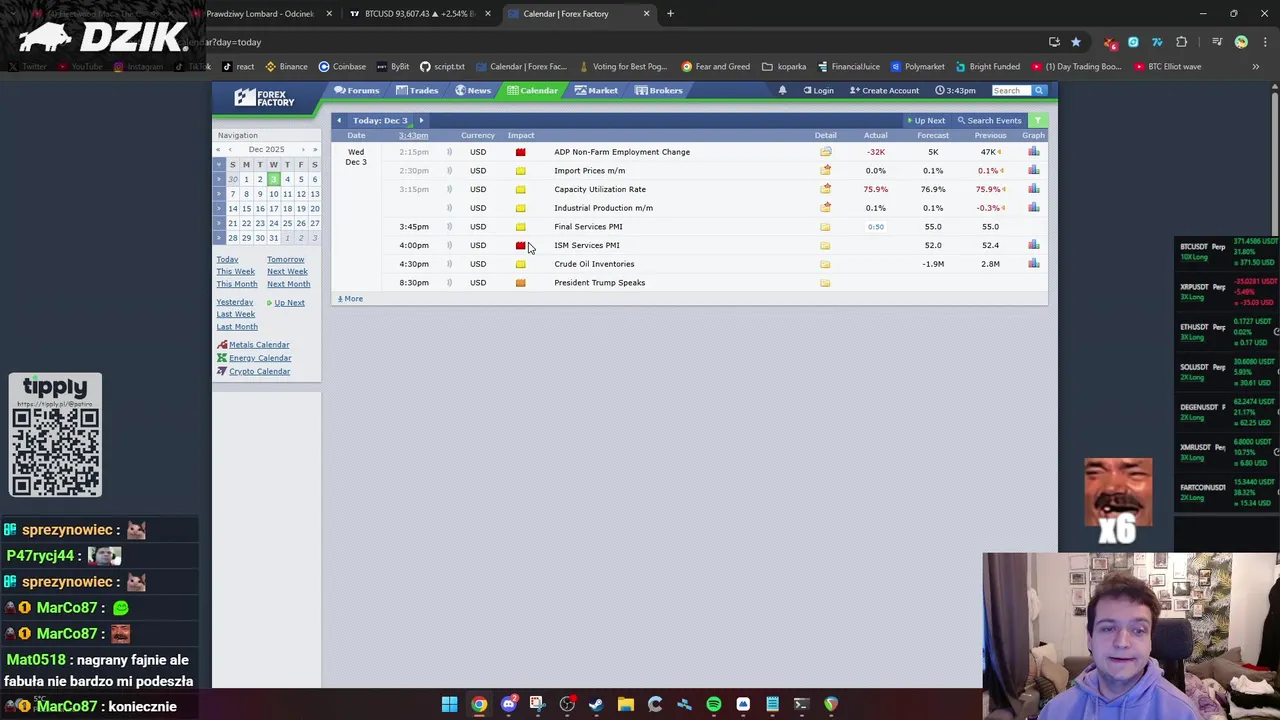Toggle alert for ADP Non-Farm event row

point(449,152)
